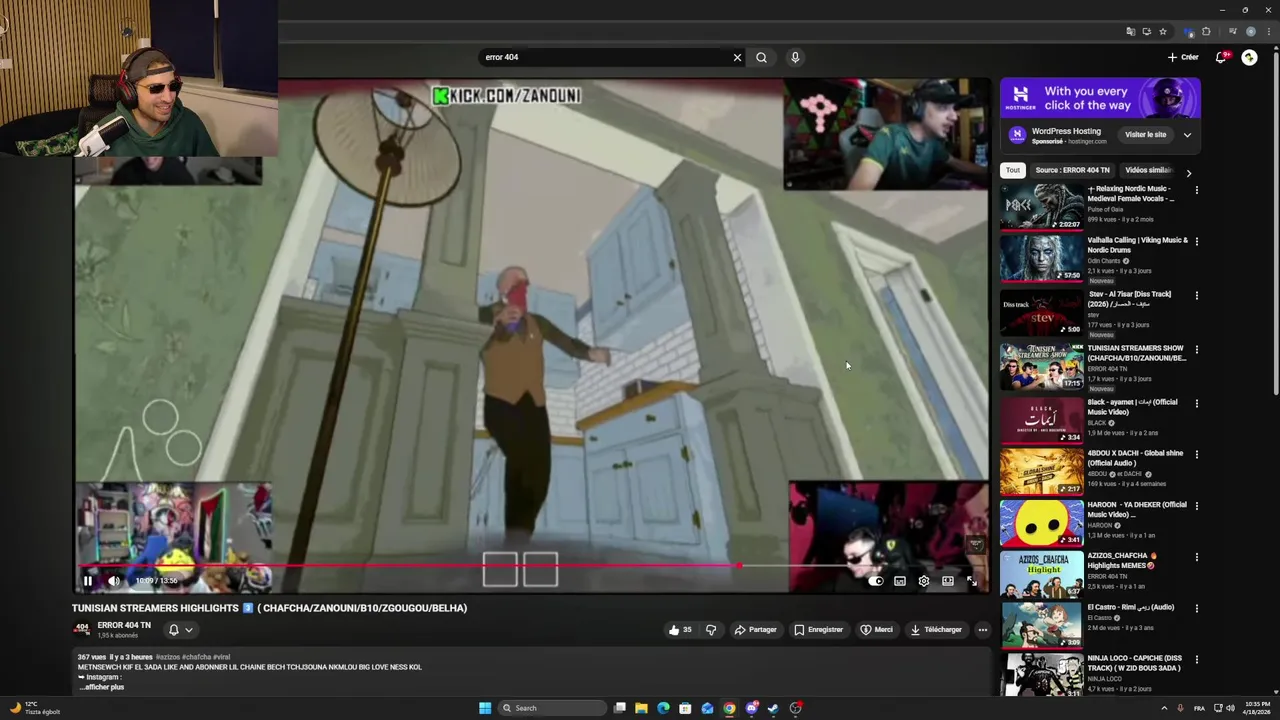The image size is (1280, 720).
Task: Open the YouTube account avatar menu
Action: click(x=1249, y=57)
